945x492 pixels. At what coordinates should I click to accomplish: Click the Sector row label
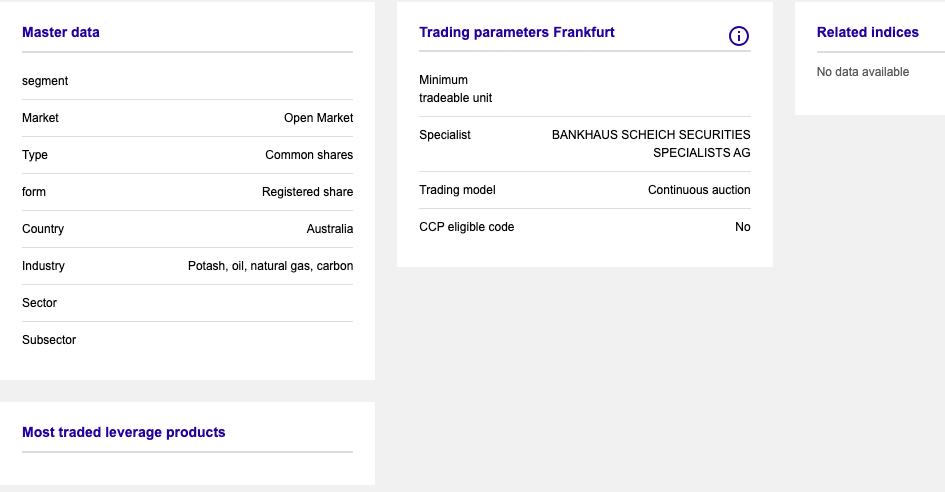pyautogui.click(x=39, y=303)
